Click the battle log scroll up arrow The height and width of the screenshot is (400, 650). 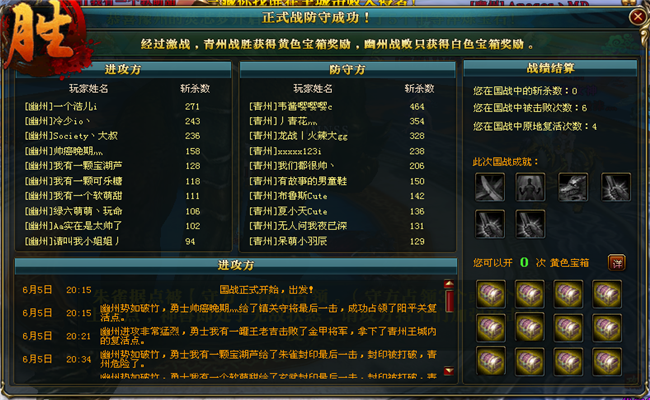coord(449,284)
